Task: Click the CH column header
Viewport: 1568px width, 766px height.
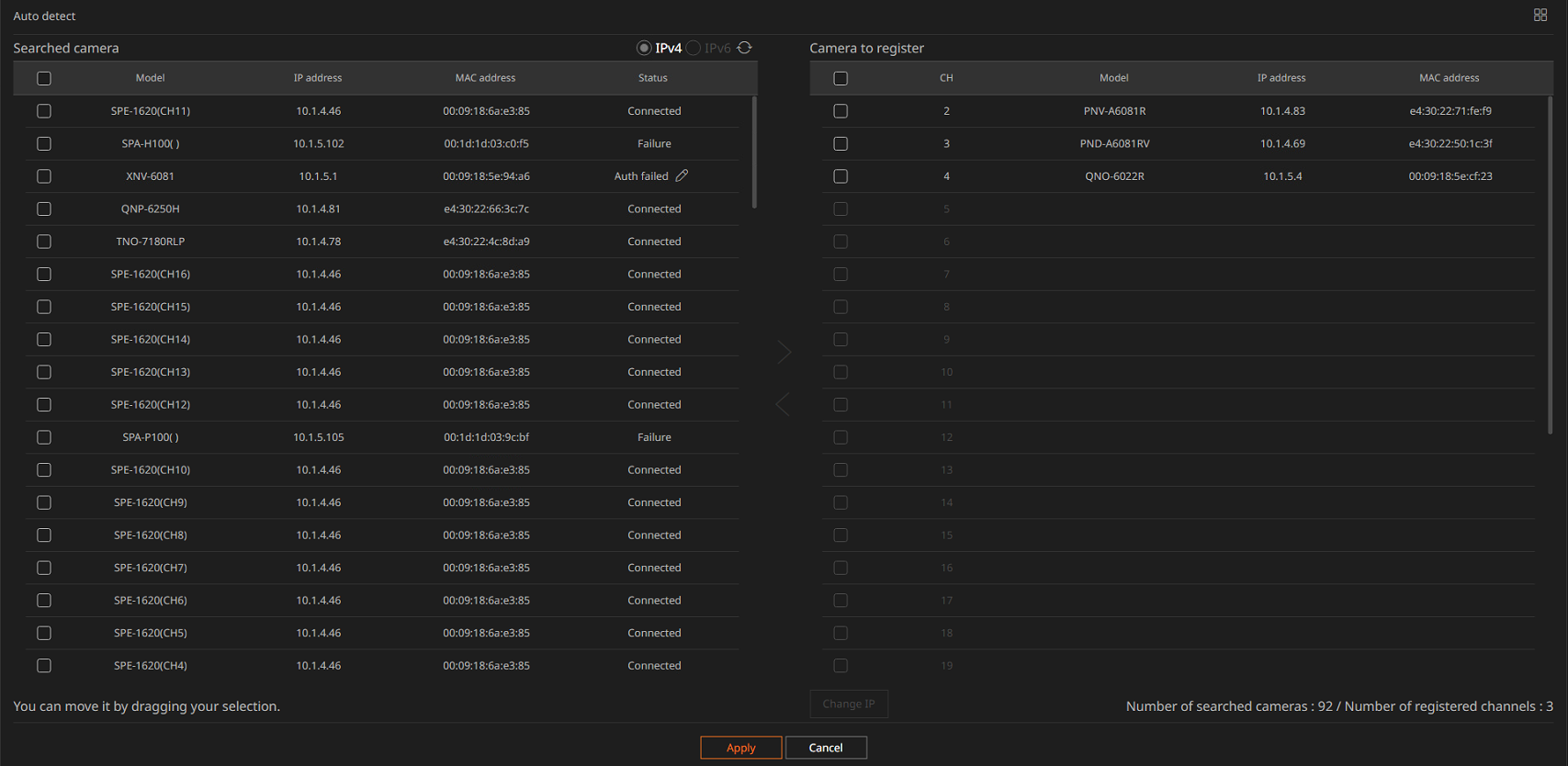Action: coord(946,78)
